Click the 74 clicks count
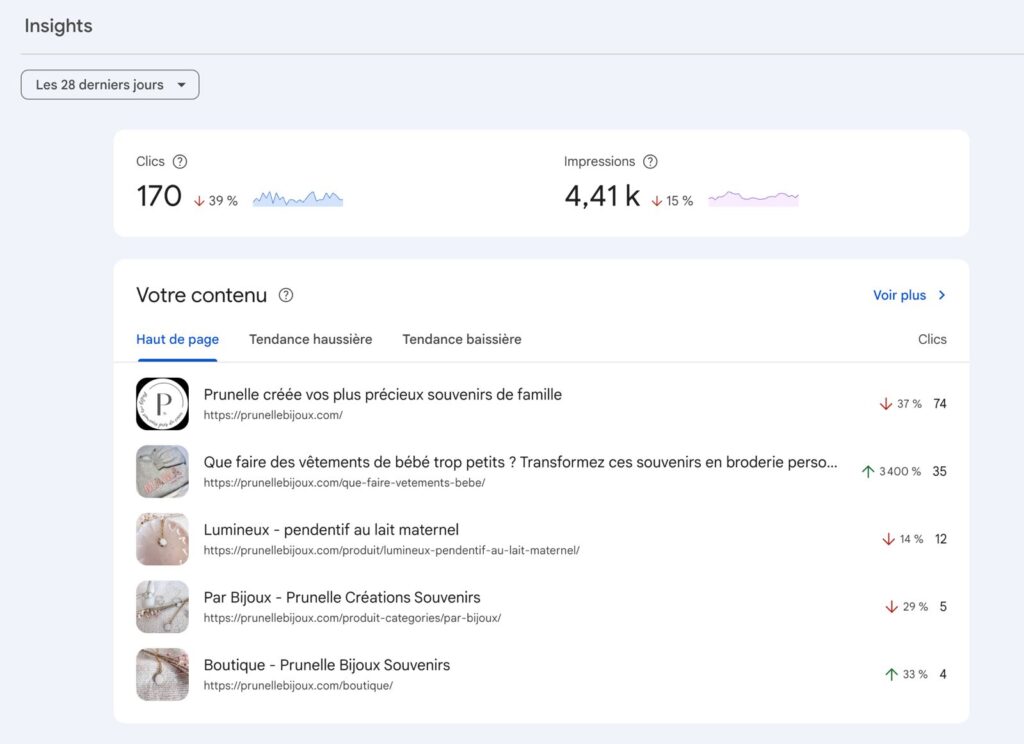This screenshot has height=744, width=1024. pyautogui.click(x=940, y=404)
